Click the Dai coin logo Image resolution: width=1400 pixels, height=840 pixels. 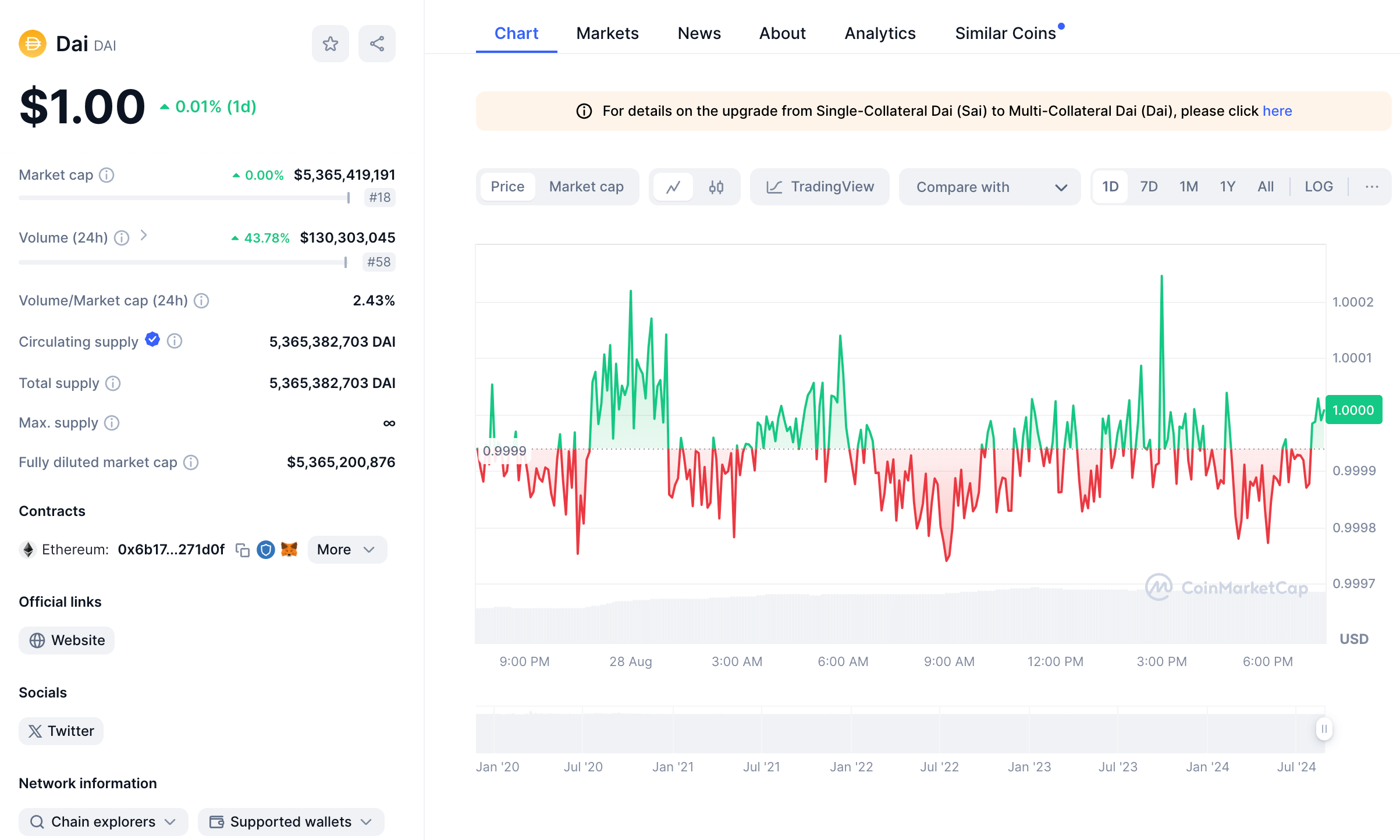click(33, 44)
